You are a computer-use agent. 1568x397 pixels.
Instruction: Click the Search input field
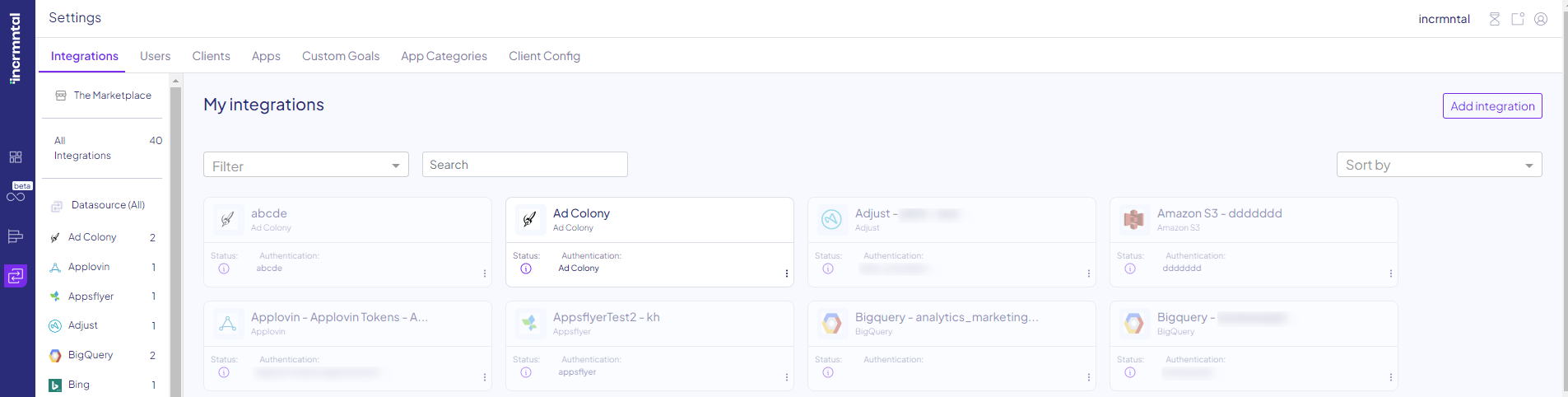point(524,165)
